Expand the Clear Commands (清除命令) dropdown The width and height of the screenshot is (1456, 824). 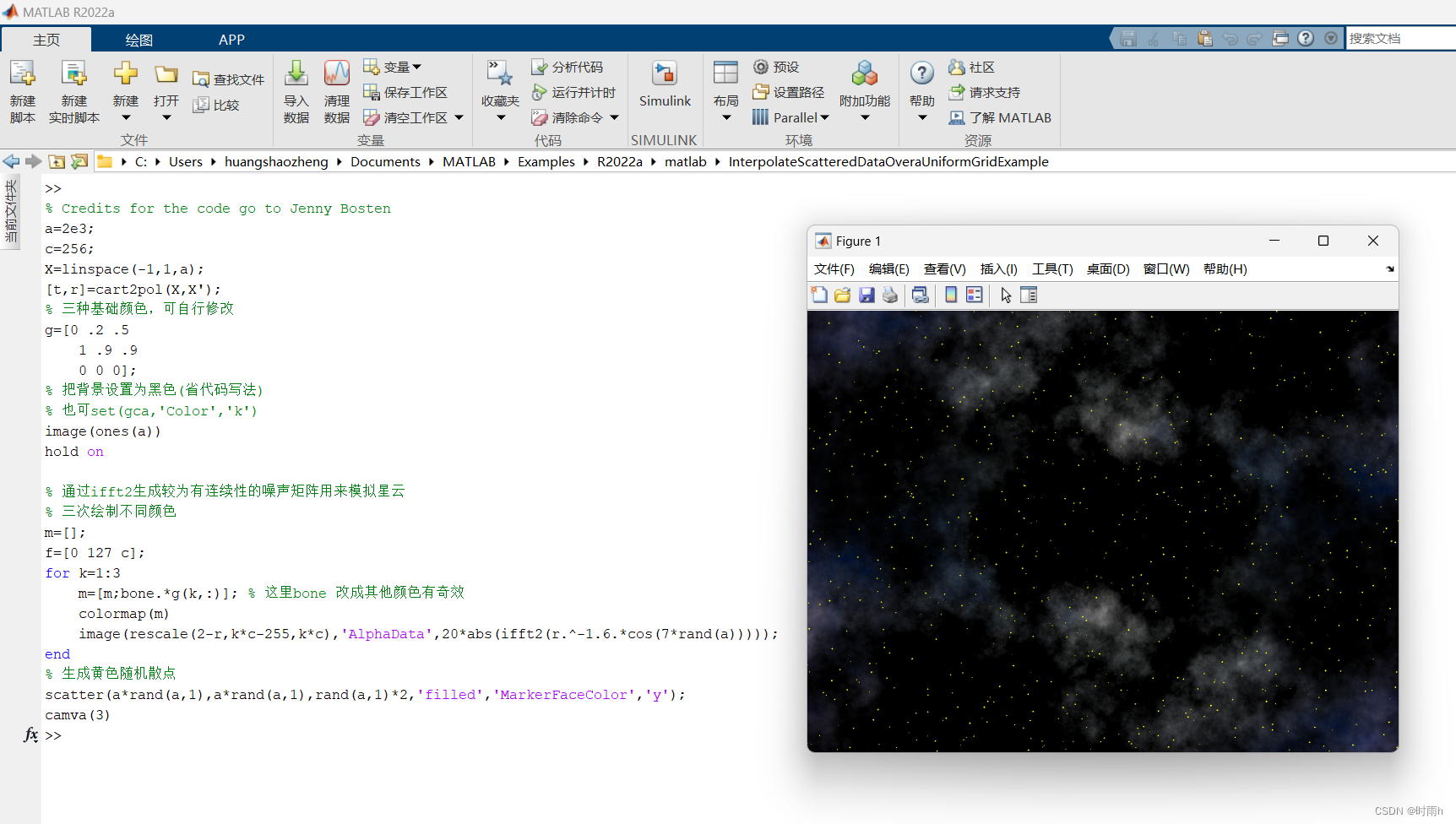point(615,117)
